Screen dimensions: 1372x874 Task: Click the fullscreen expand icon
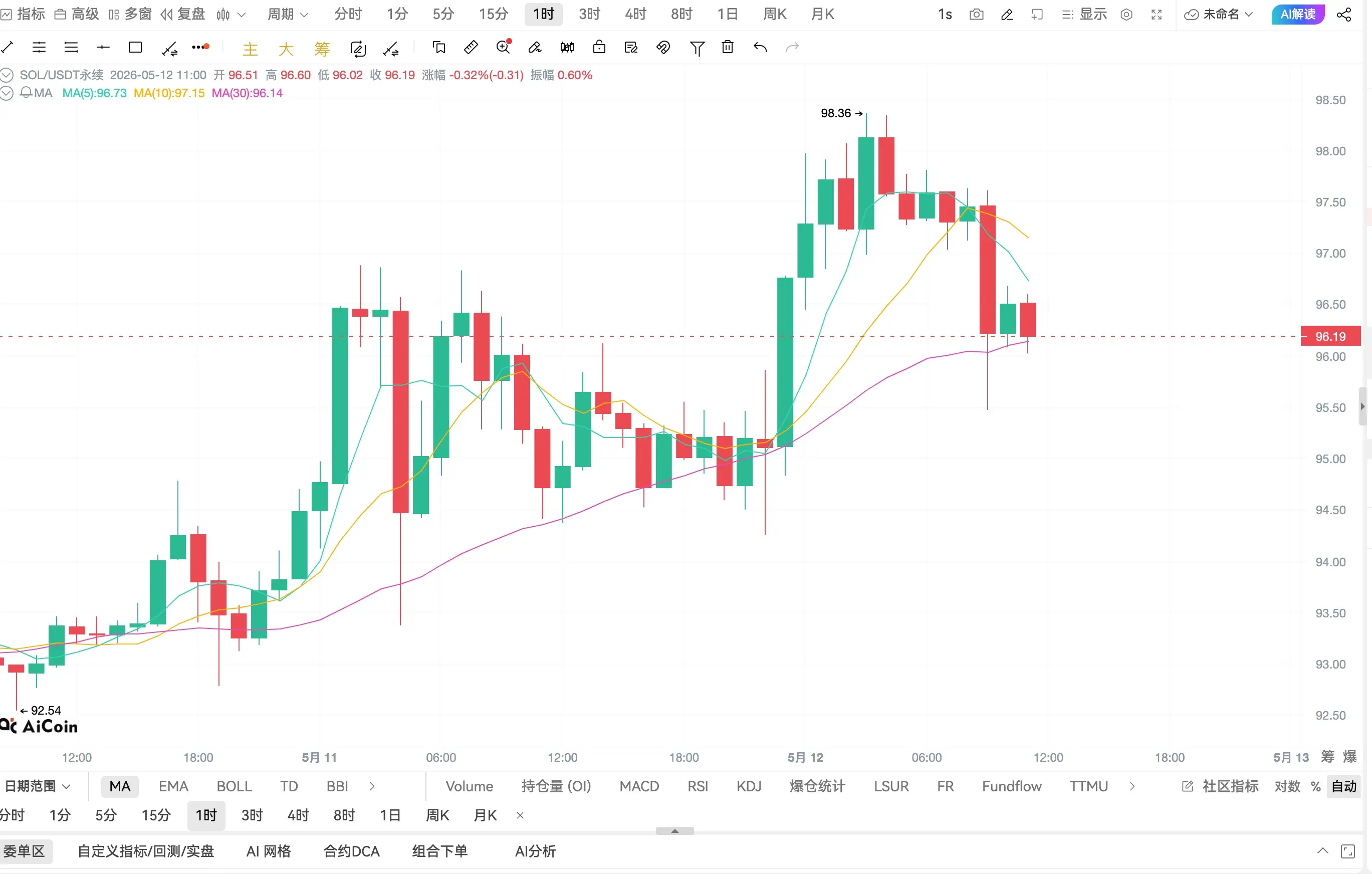(x=1157, y=14)
